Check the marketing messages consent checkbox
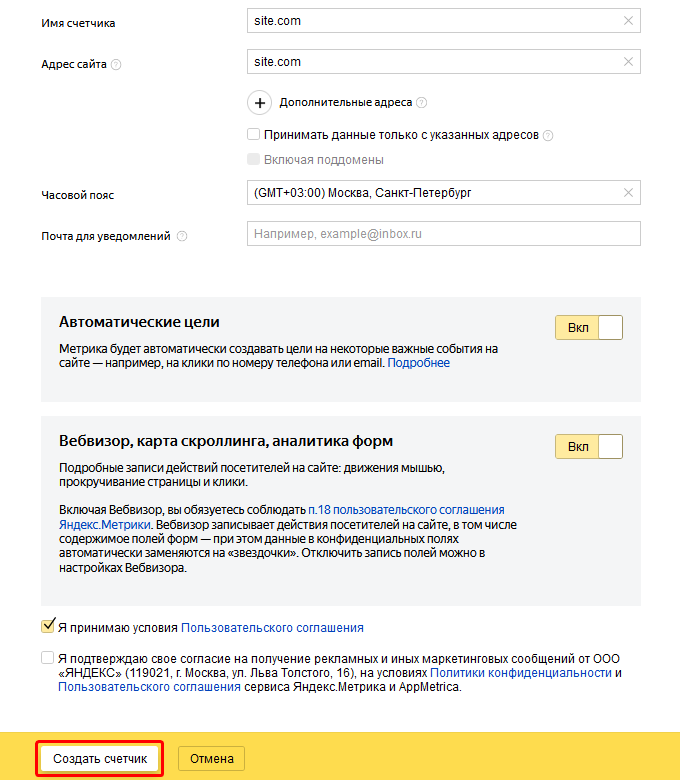680x780 pixels. [47, 658]
